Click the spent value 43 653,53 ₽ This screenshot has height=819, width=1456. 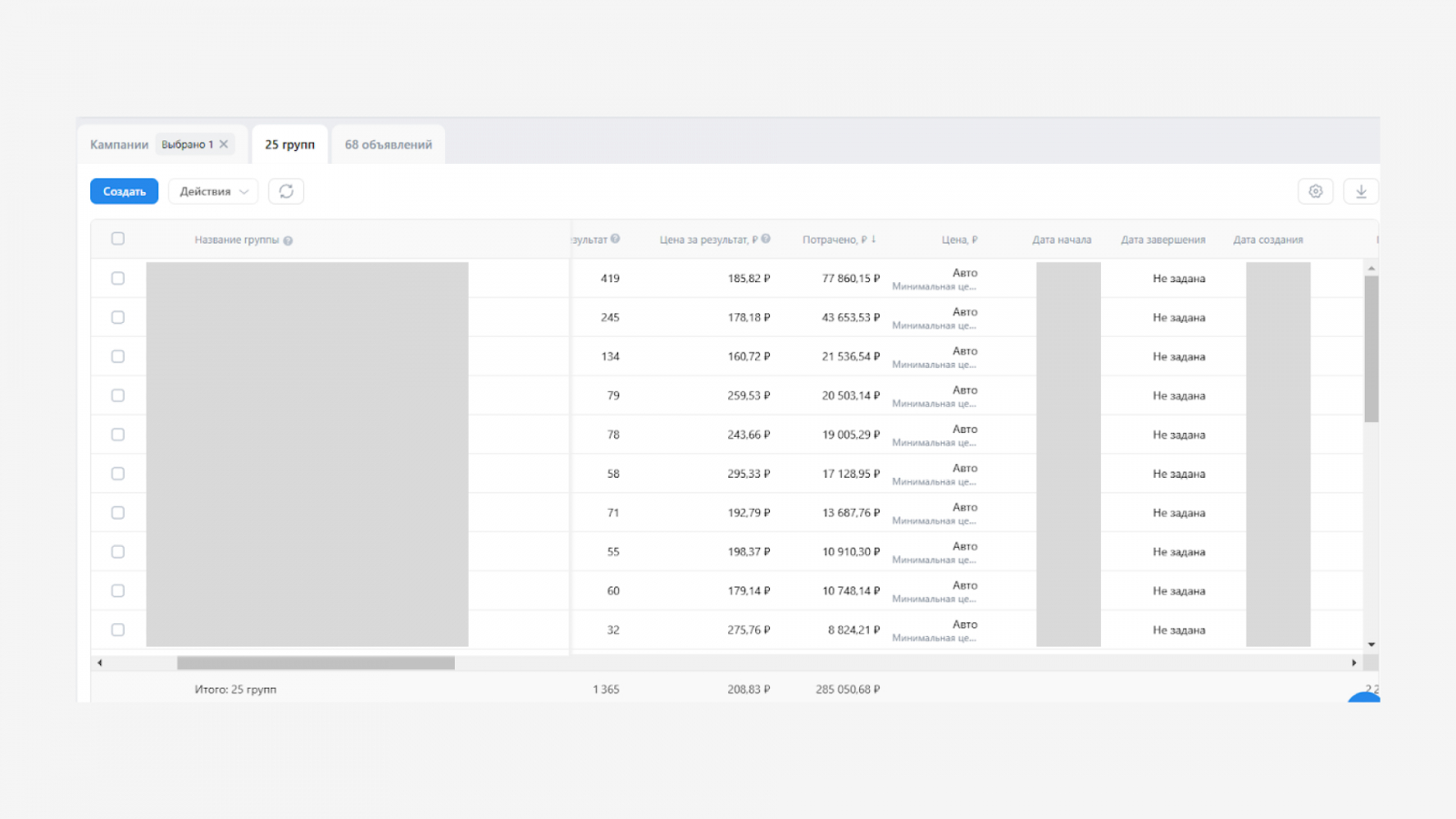(851, 318)
